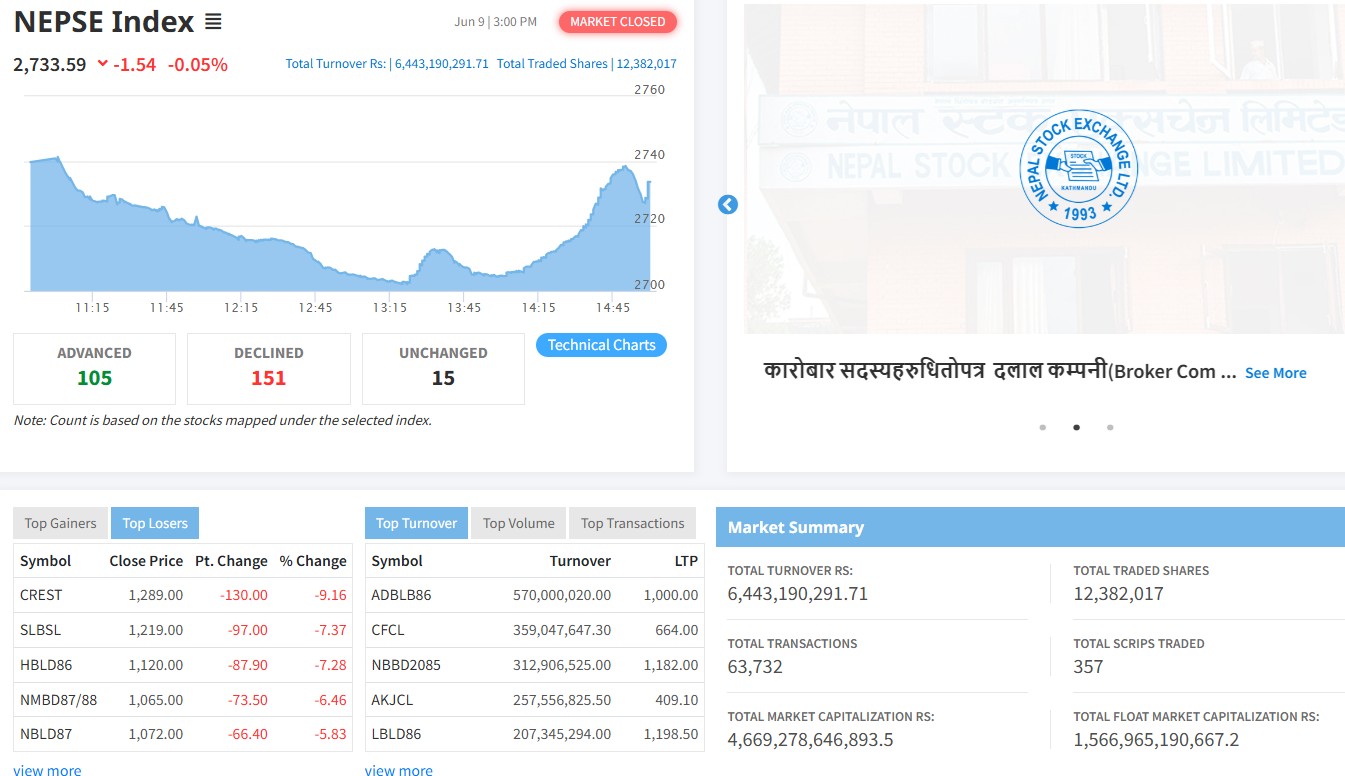Click view more under Top Losers
The width and height of the screenshot is (1345, 776).
coord(48,770)
